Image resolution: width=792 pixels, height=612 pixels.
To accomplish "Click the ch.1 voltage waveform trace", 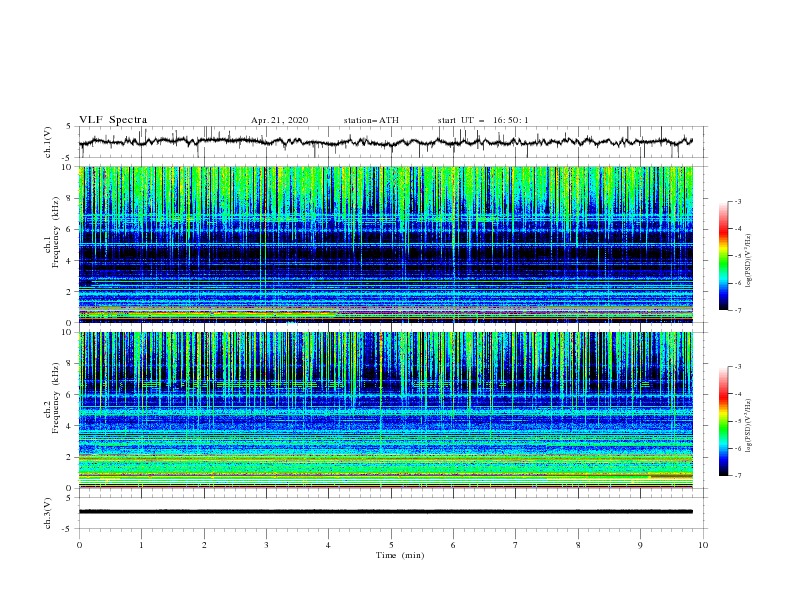I will click(386, 142).
